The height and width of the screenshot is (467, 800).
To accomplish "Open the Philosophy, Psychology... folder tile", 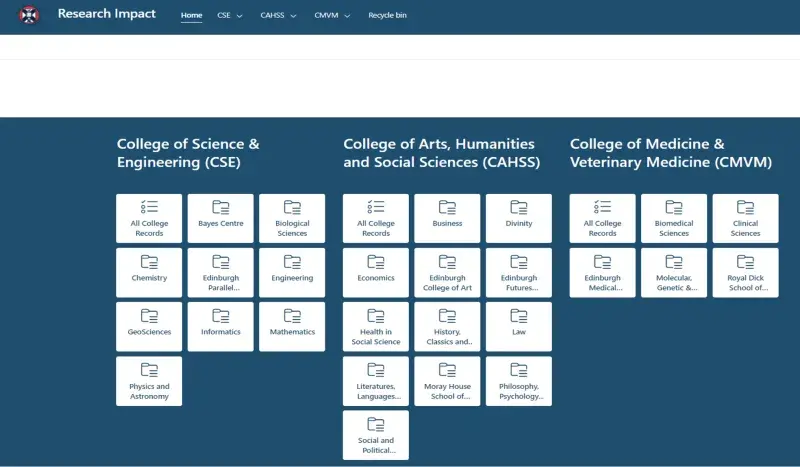I will tap(519, 381).
